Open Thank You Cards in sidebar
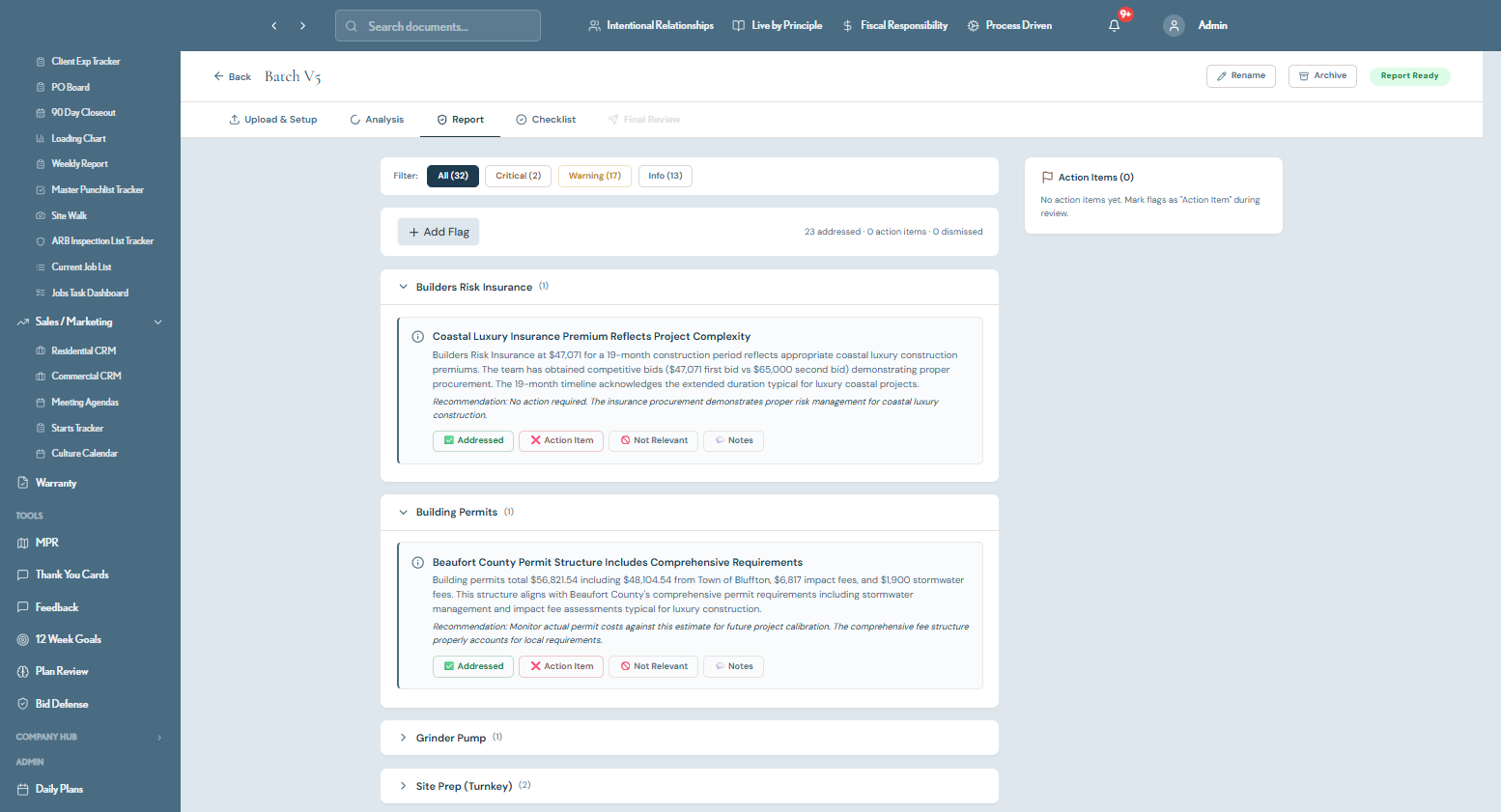This screenshot has height=812, width=1501. (x=71, y=574)
